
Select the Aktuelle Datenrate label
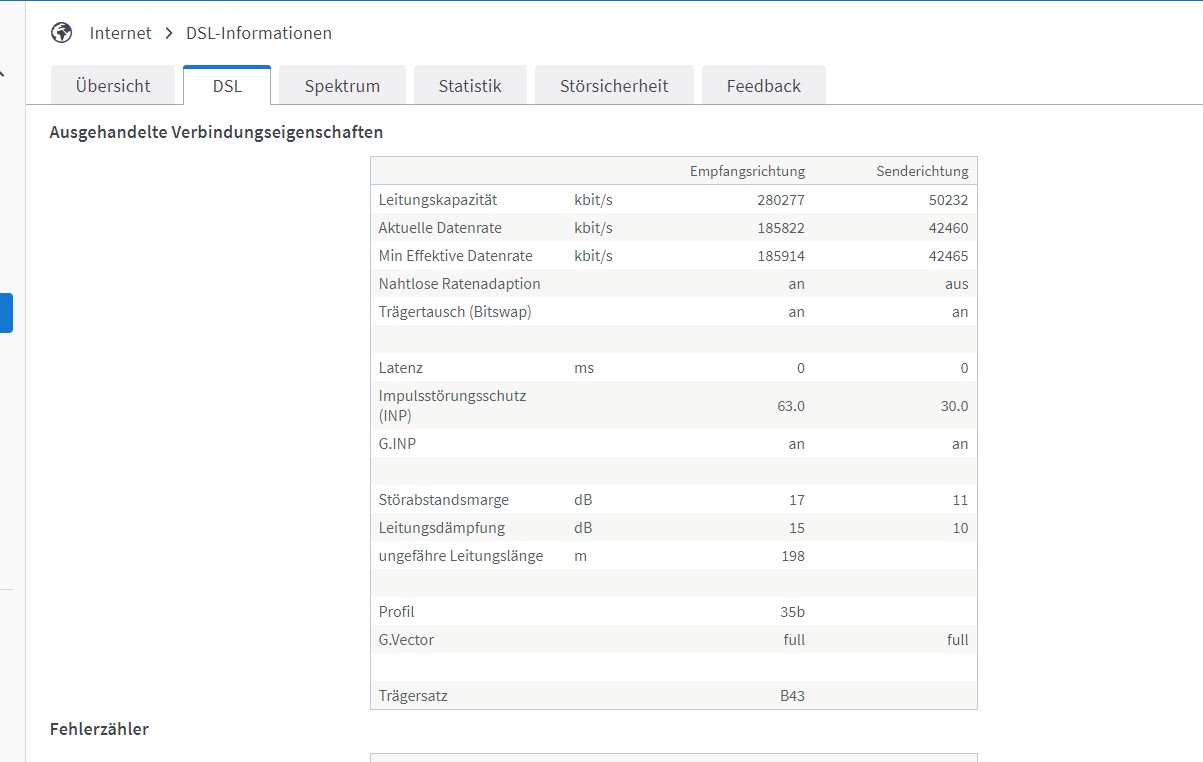pyautogui.click(x=440, y=228)
